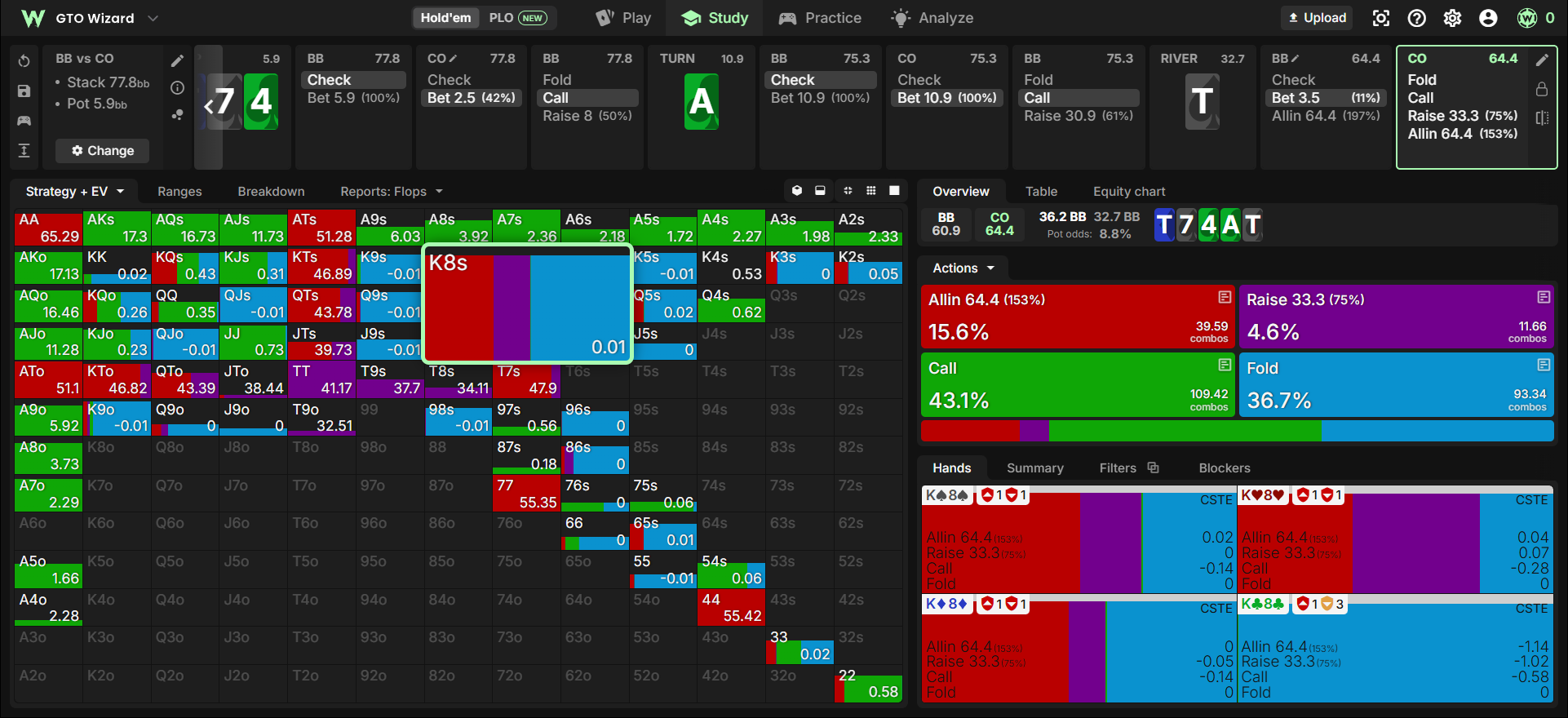Open the user account icon

[x=1488, y=18]
